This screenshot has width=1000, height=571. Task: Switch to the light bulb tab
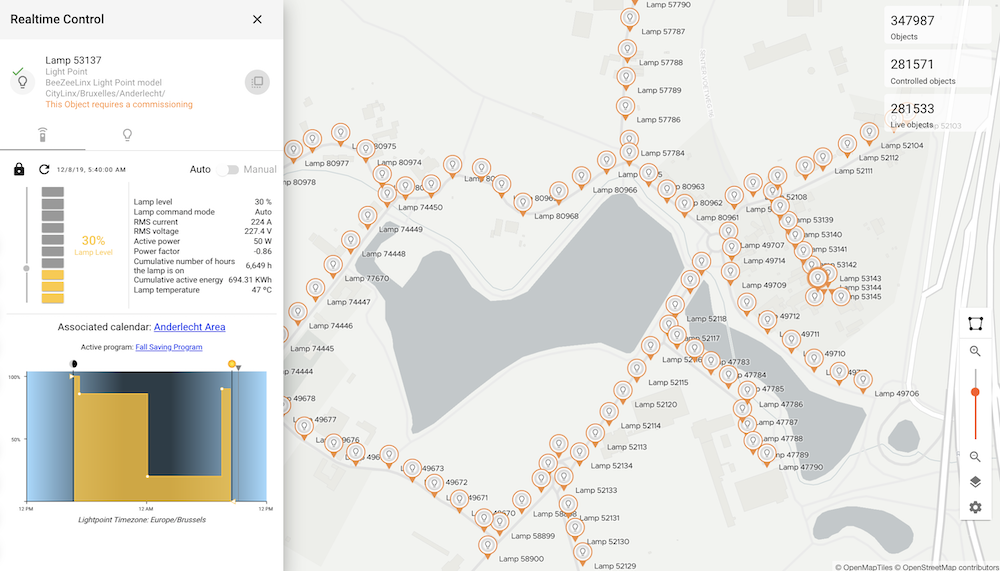point(127,135)
